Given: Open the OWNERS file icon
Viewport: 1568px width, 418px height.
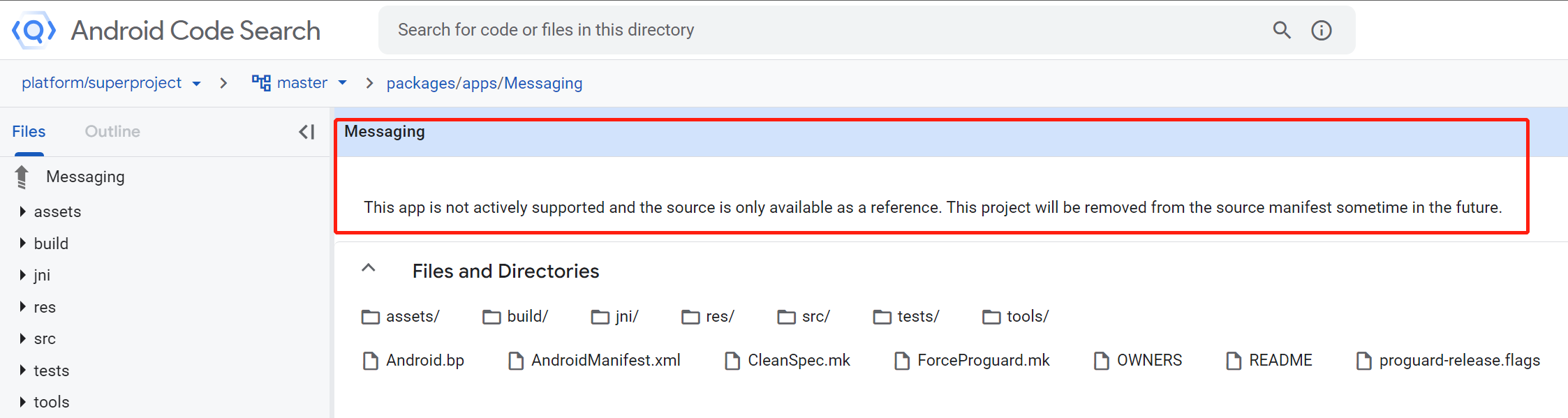Looking at the screenshot, I should point(1101,361).
